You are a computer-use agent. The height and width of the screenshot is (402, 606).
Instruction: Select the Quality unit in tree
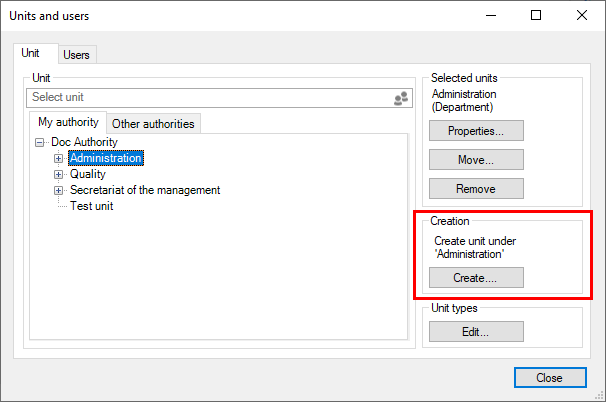pos(88,174)
